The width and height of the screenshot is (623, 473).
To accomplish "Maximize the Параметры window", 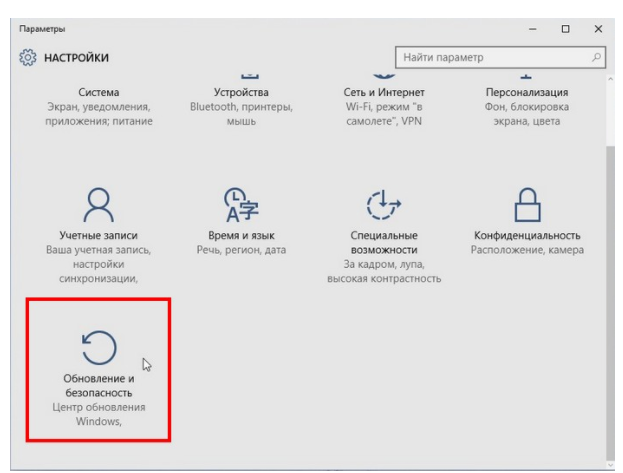I will (565, 29).
